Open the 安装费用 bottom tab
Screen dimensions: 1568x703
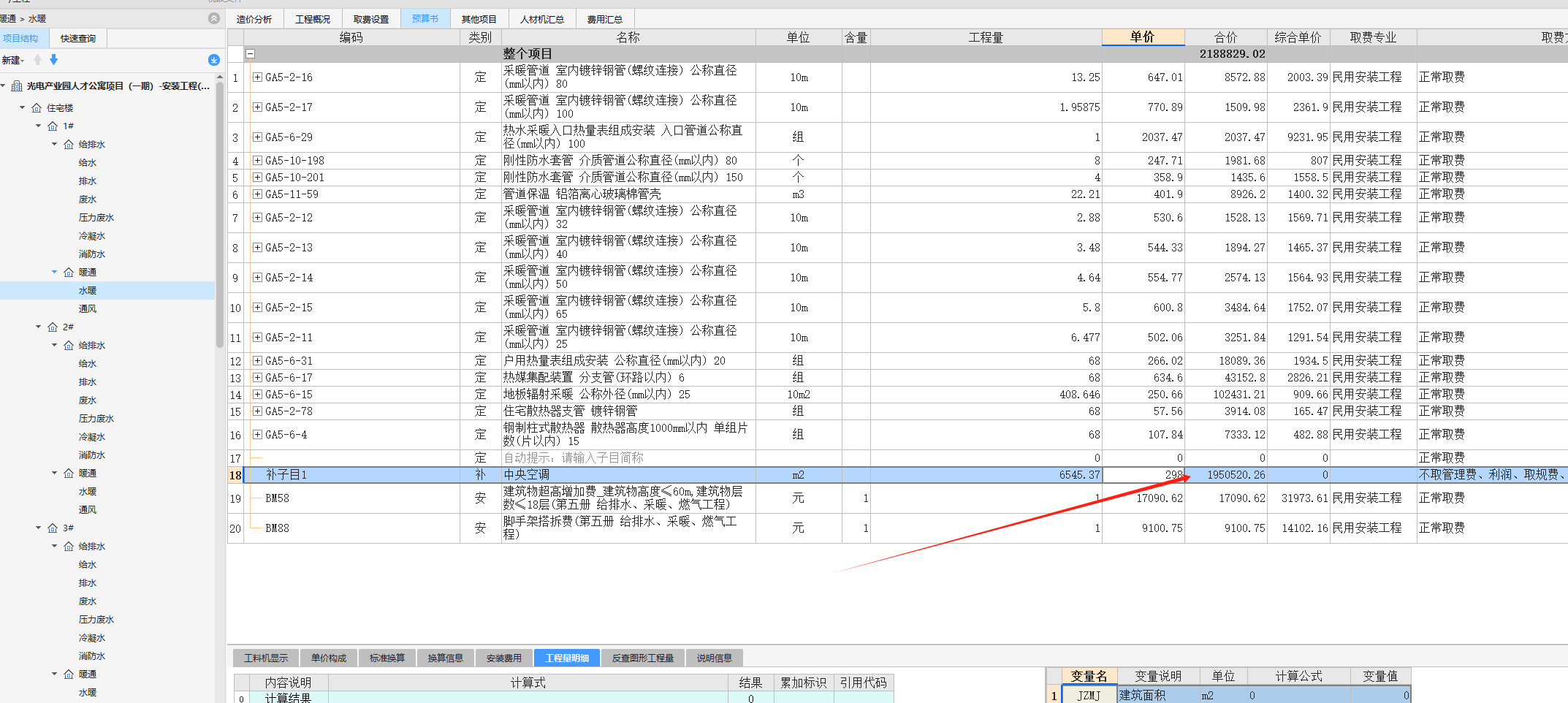(x=504, y=658)
